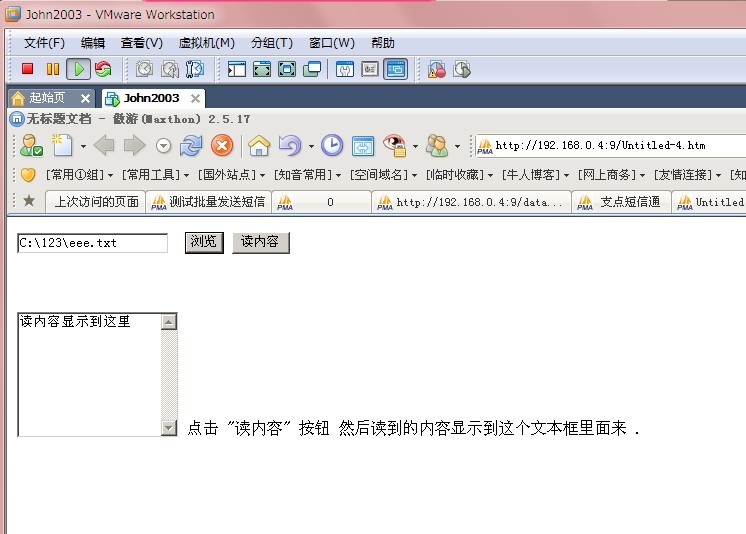
Task: Click the 浏览 browse button
Action: coord(204,243)
